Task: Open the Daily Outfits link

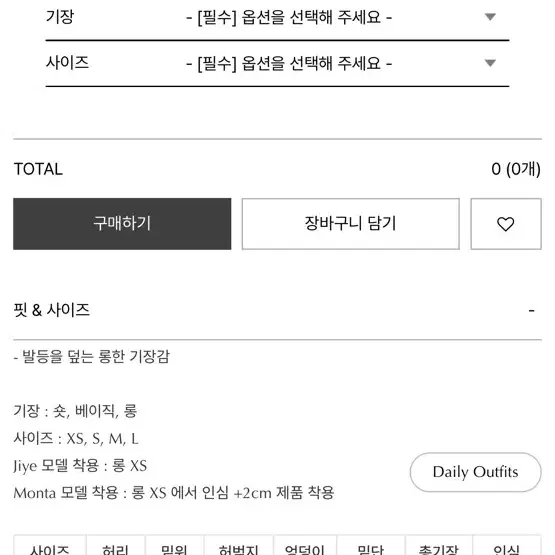Action: pyautogui.click(x=475, y=472)
